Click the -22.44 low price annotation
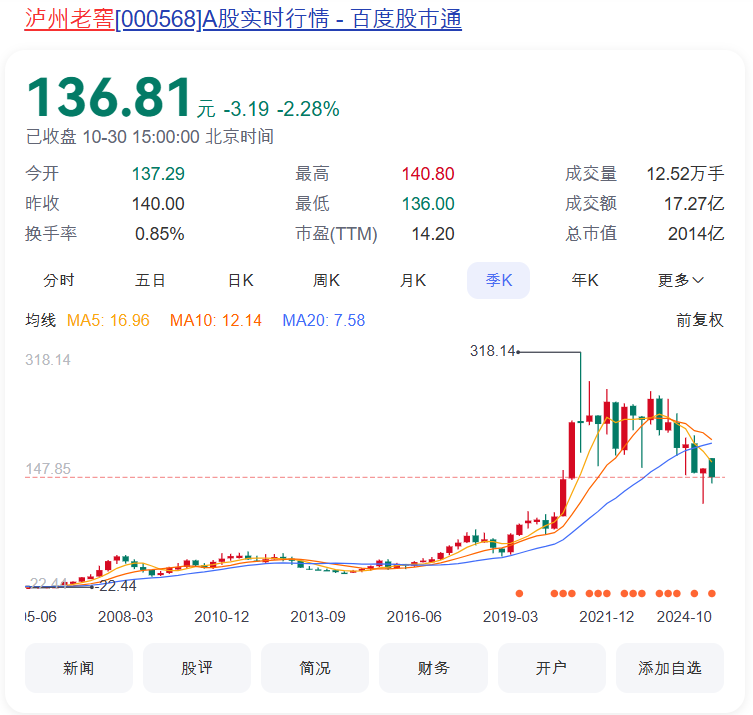The width and height of the screenshot is (753, 715). 116,586
